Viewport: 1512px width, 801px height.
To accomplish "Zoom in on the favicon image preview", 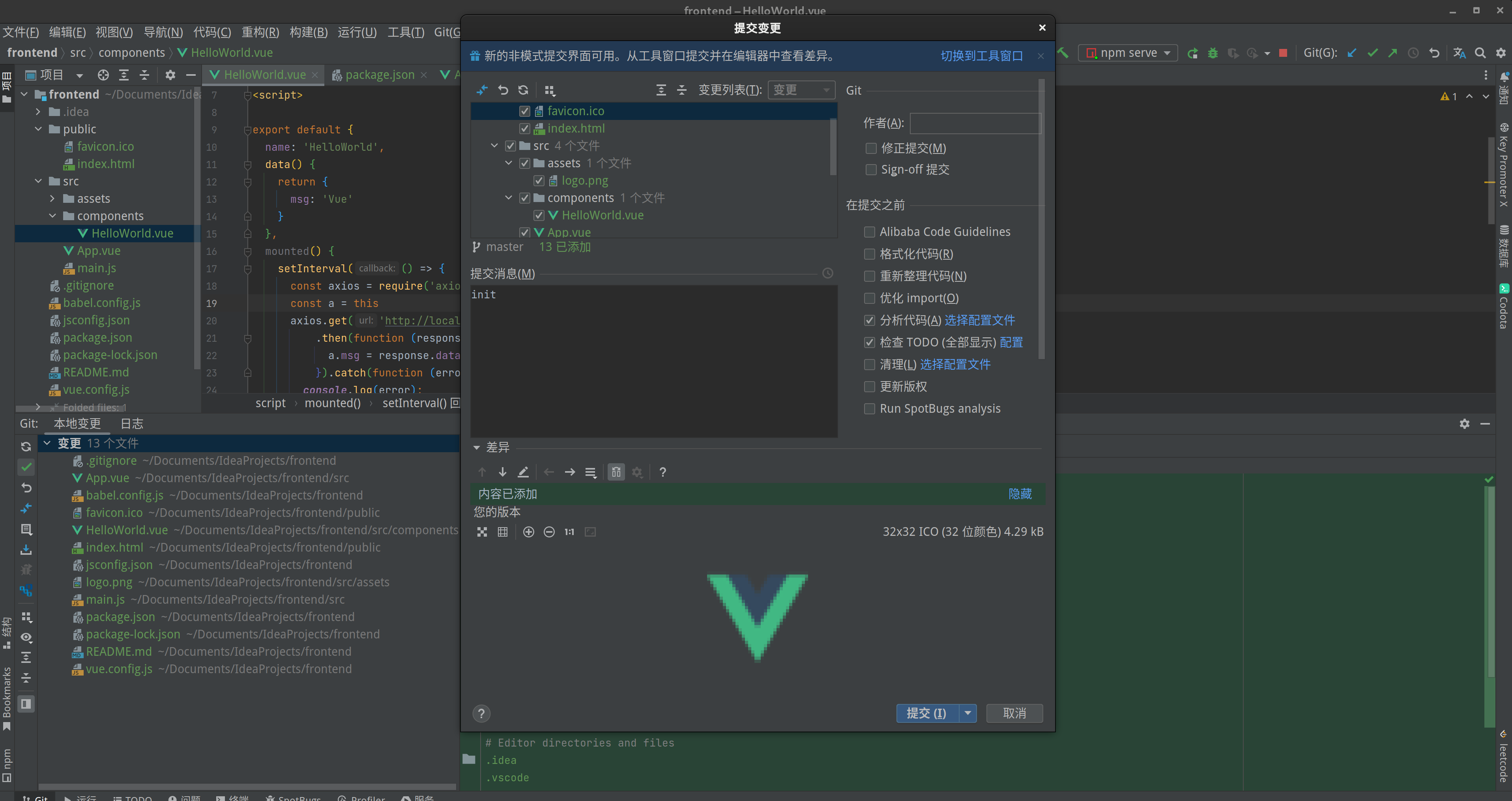I will 528,532.
